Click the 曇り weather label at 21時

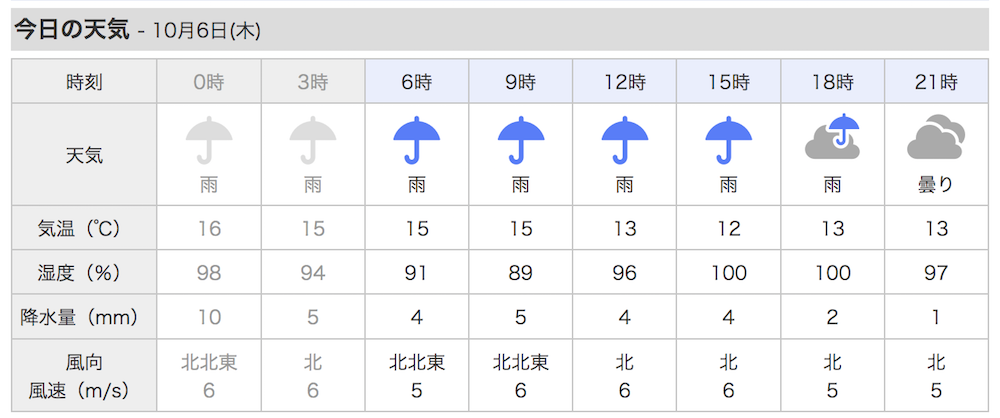point(936,185)
